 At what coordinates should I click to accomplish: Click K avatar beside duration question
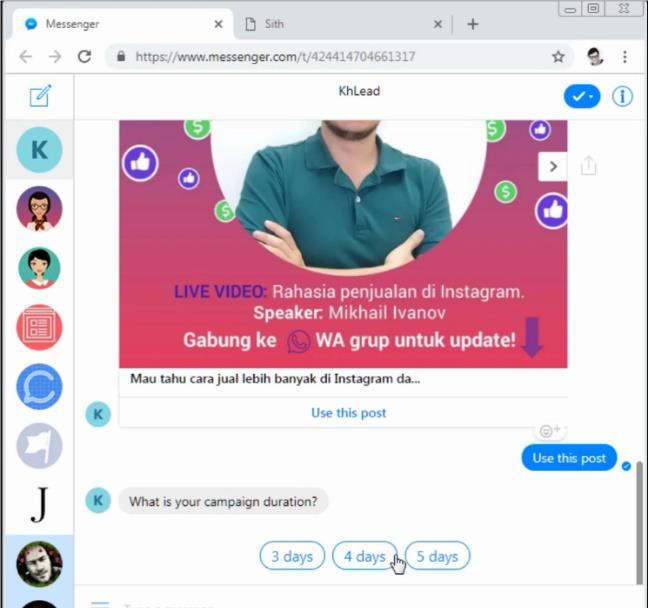coord(98,501)
